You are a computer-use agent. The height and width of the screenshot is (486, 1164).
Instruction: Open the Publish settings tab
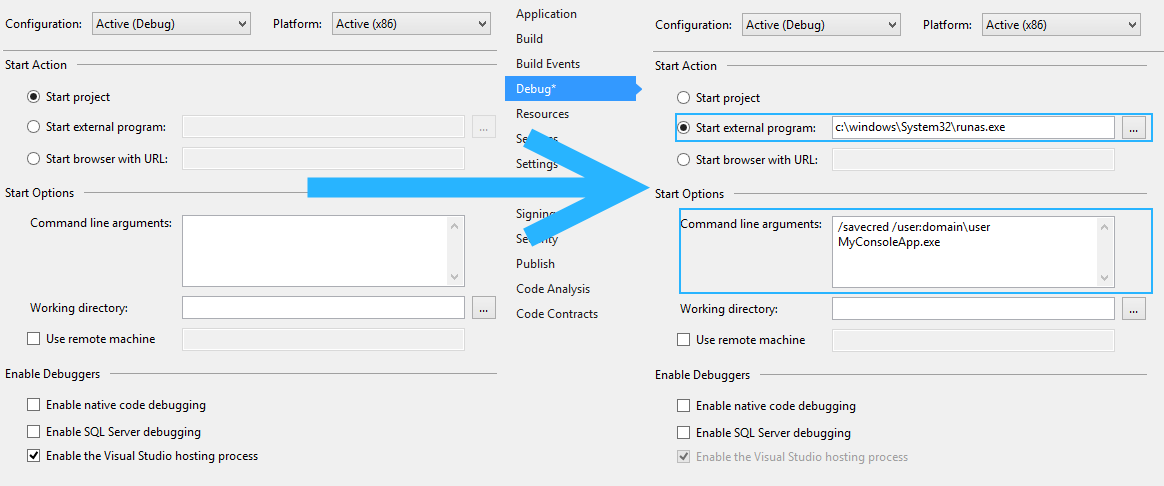(535, 264)
